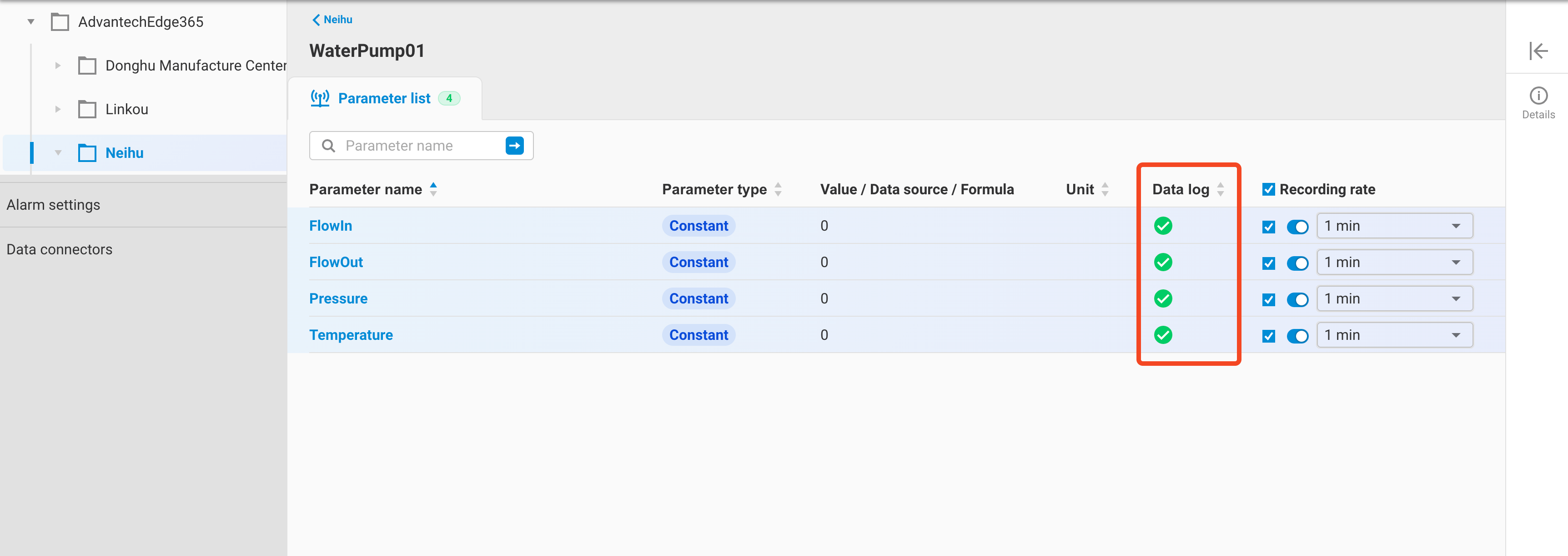Click the blue search submit arrow
The image size is (1568, 556).
[514, 146]
